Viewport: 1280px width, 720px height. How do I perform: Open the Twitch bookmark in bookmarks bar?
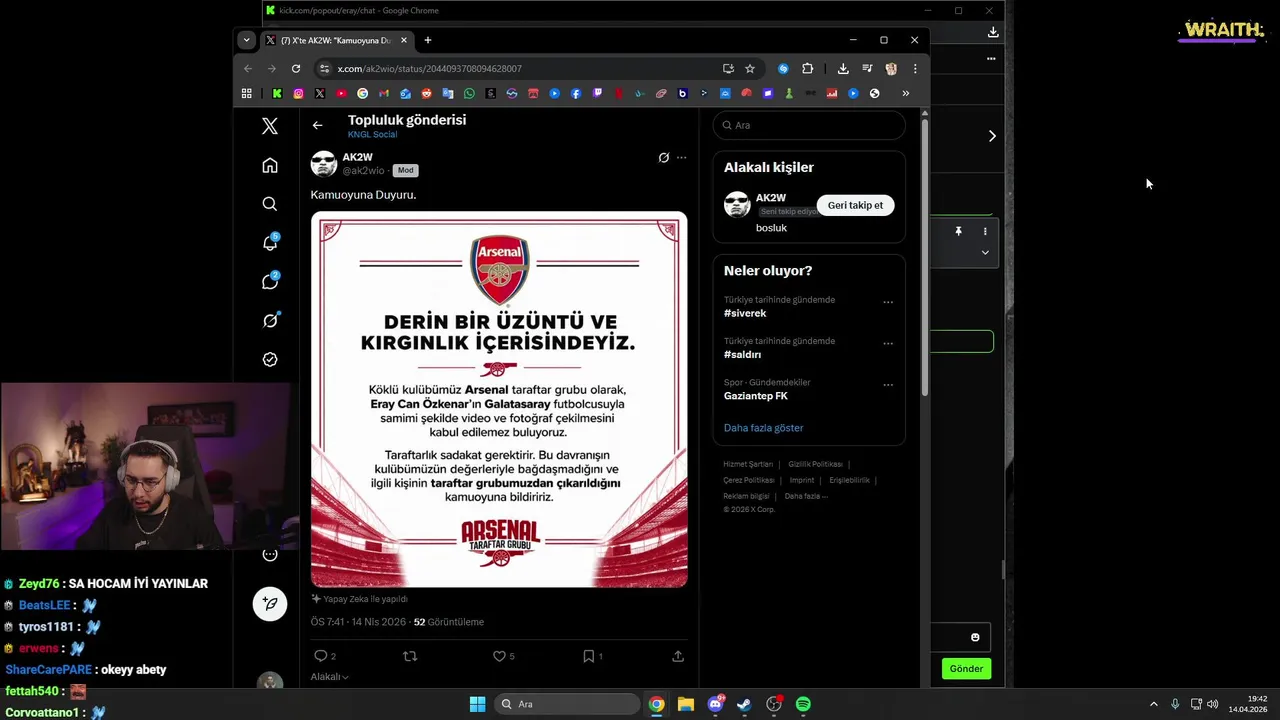click(x=597, y=94)
